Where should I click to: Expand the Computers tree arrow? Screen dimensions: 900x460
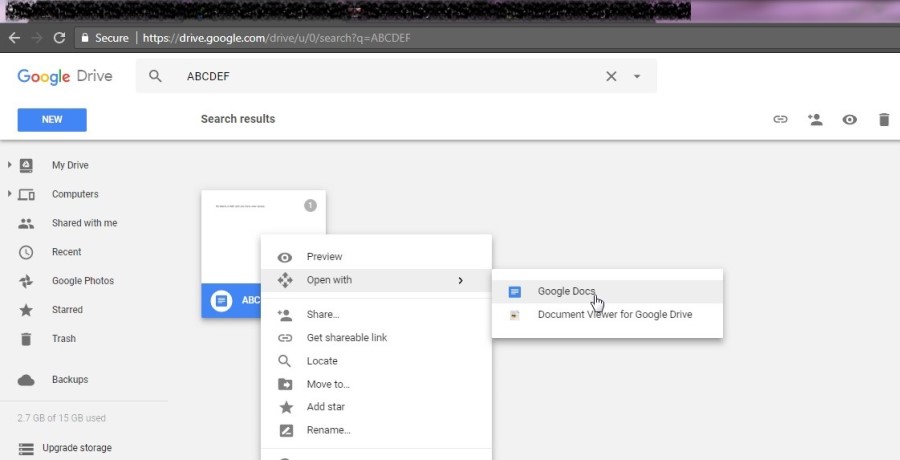pos(9,194)
